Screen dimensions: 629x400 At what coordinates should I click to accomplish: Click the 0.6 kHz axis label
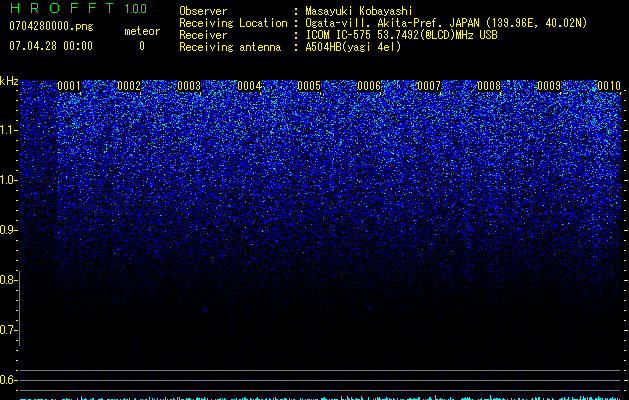point(7,380)
